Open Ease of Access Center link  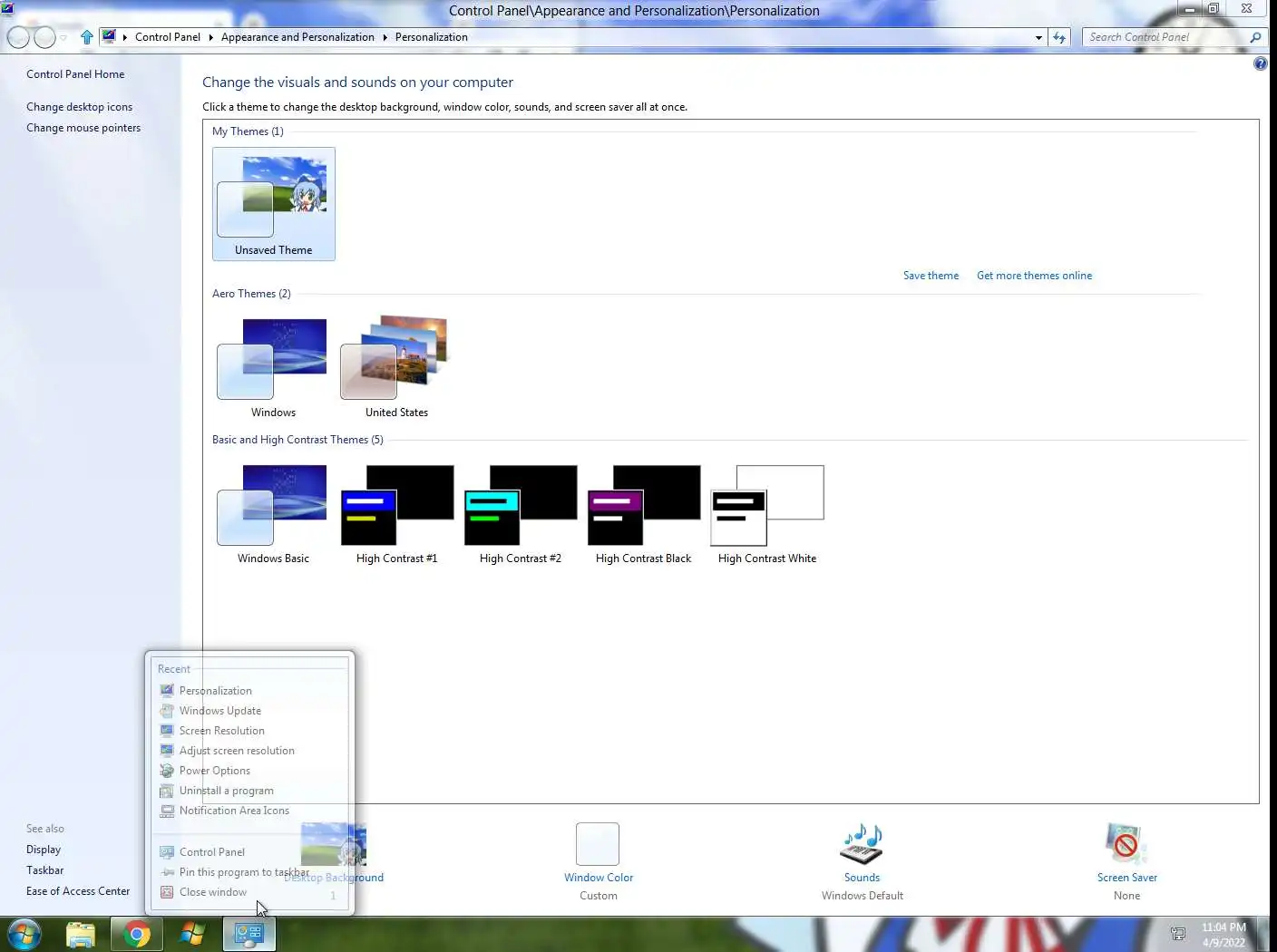pos(78,891)
